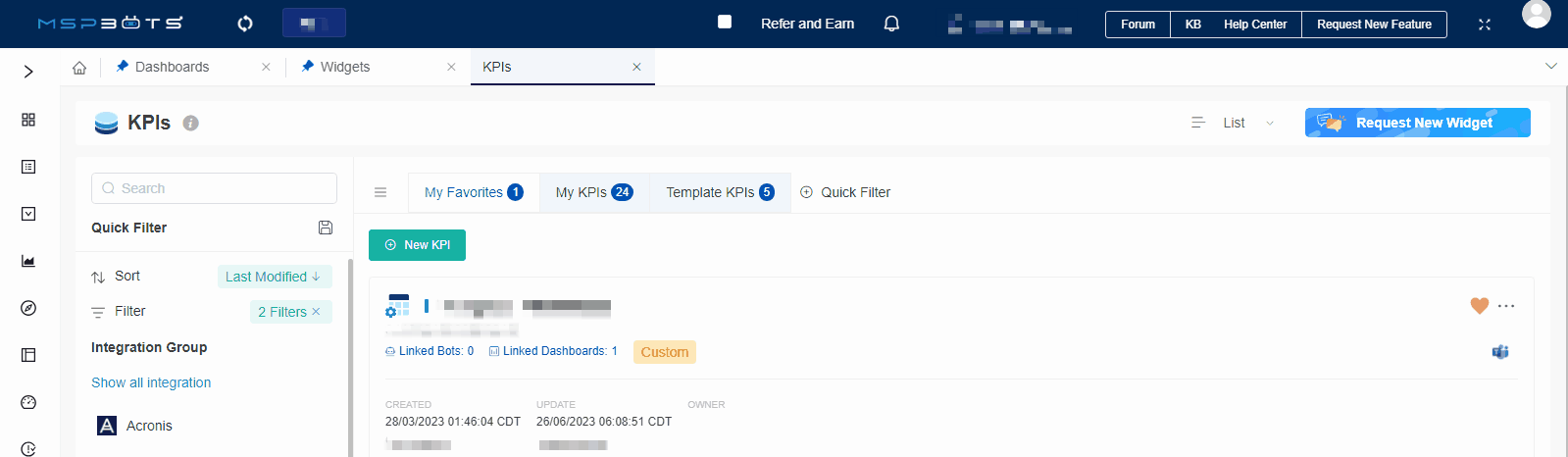Click the Request New Widget button
The width and height of the screenshot is (1568, 457).
[1417, 123]
